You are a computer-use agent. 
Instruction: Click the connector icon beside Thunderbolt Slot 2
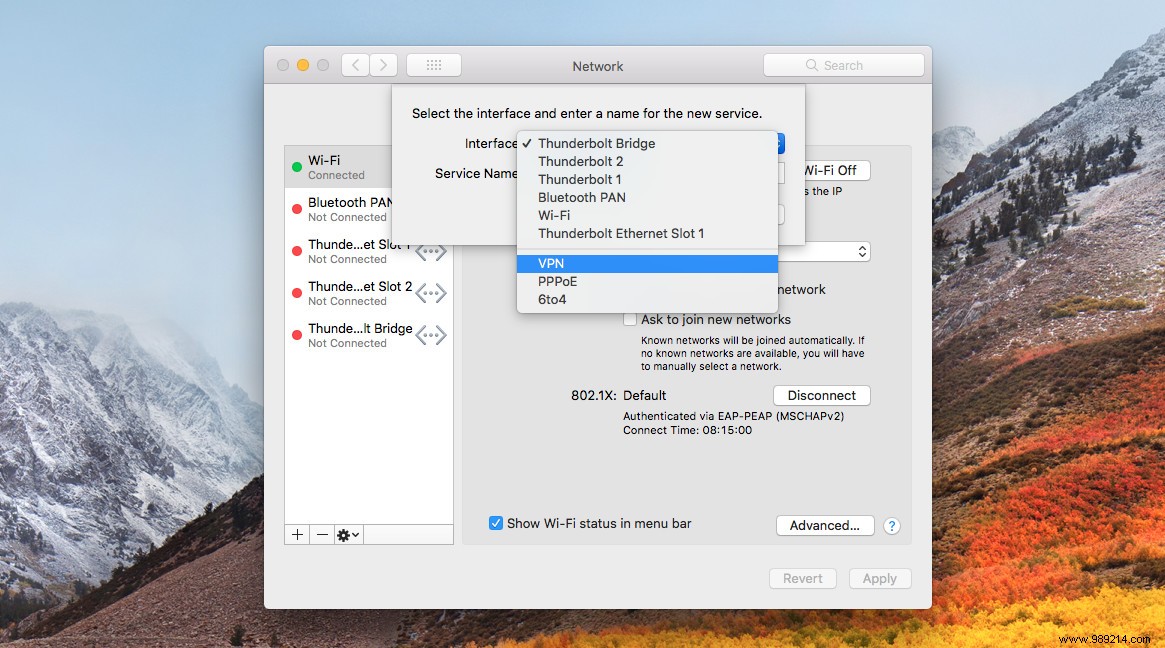coord(431,293)
